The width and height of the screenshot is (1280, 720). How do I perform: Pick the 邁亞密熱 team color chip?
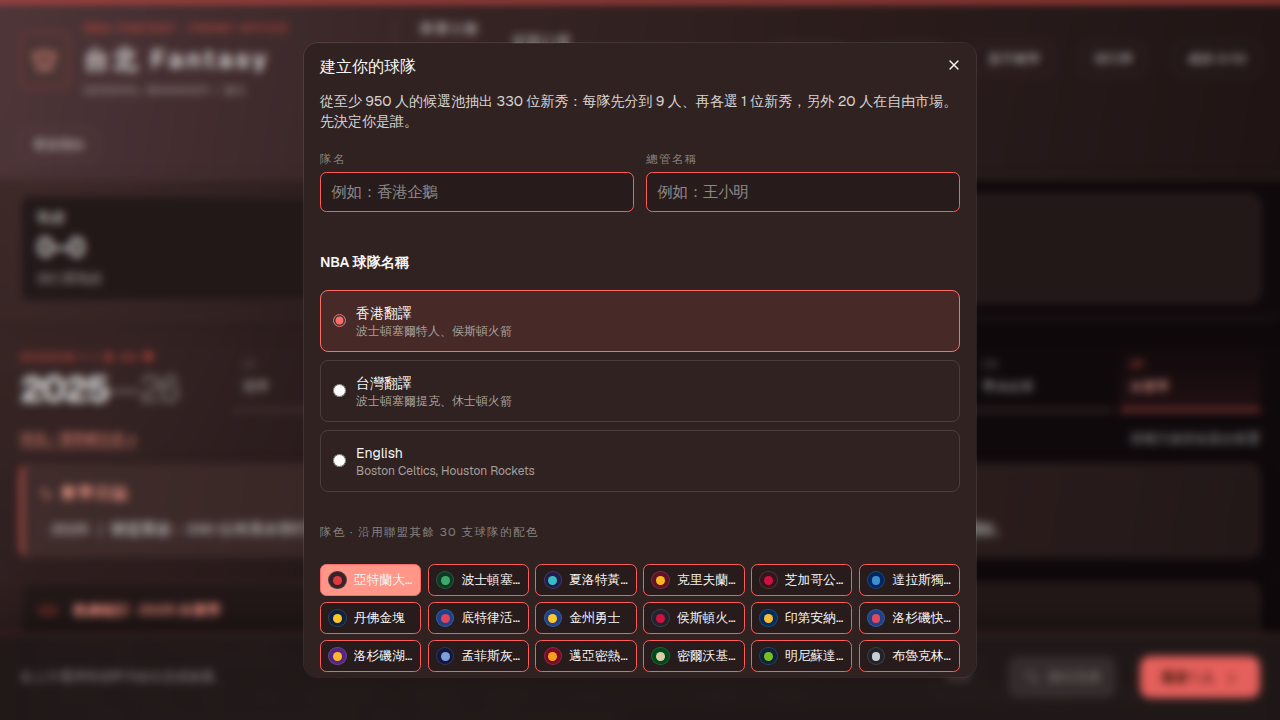tap(586, 656)
